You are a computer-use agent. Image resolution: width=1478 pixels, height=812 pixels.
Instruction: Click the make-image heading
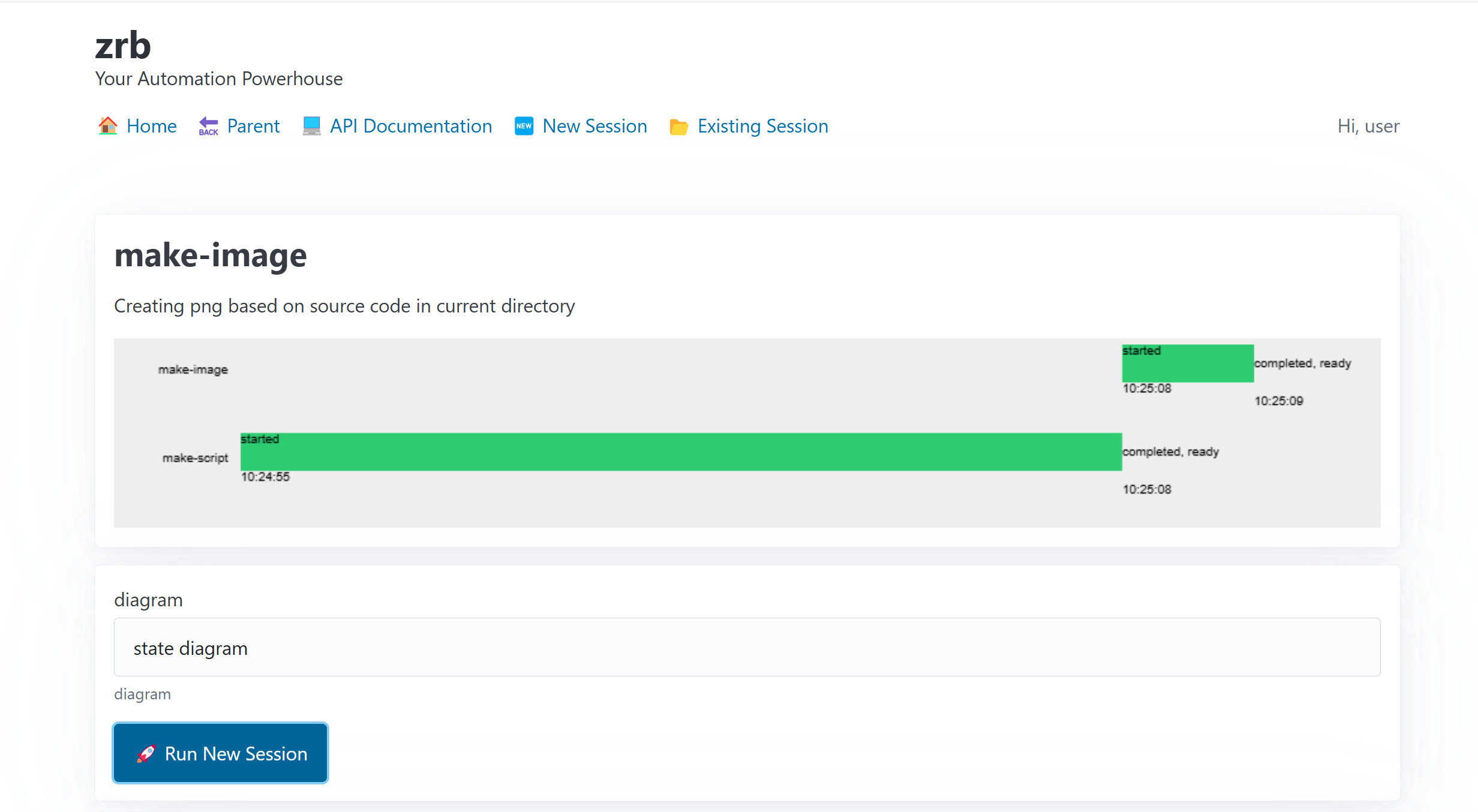click(x=211, y=255)
